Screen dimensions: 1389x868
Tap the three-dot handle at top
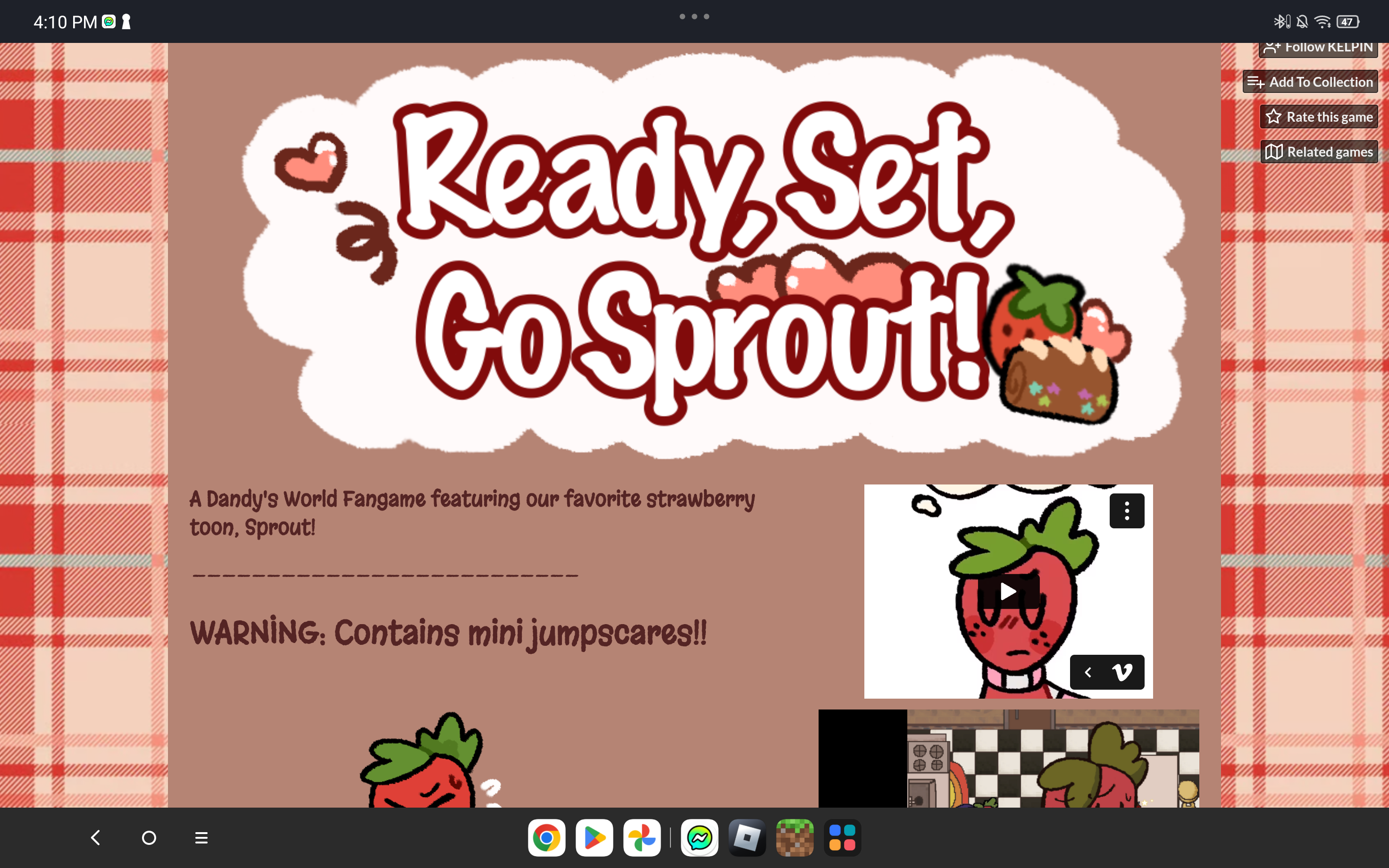coord(694,17)
